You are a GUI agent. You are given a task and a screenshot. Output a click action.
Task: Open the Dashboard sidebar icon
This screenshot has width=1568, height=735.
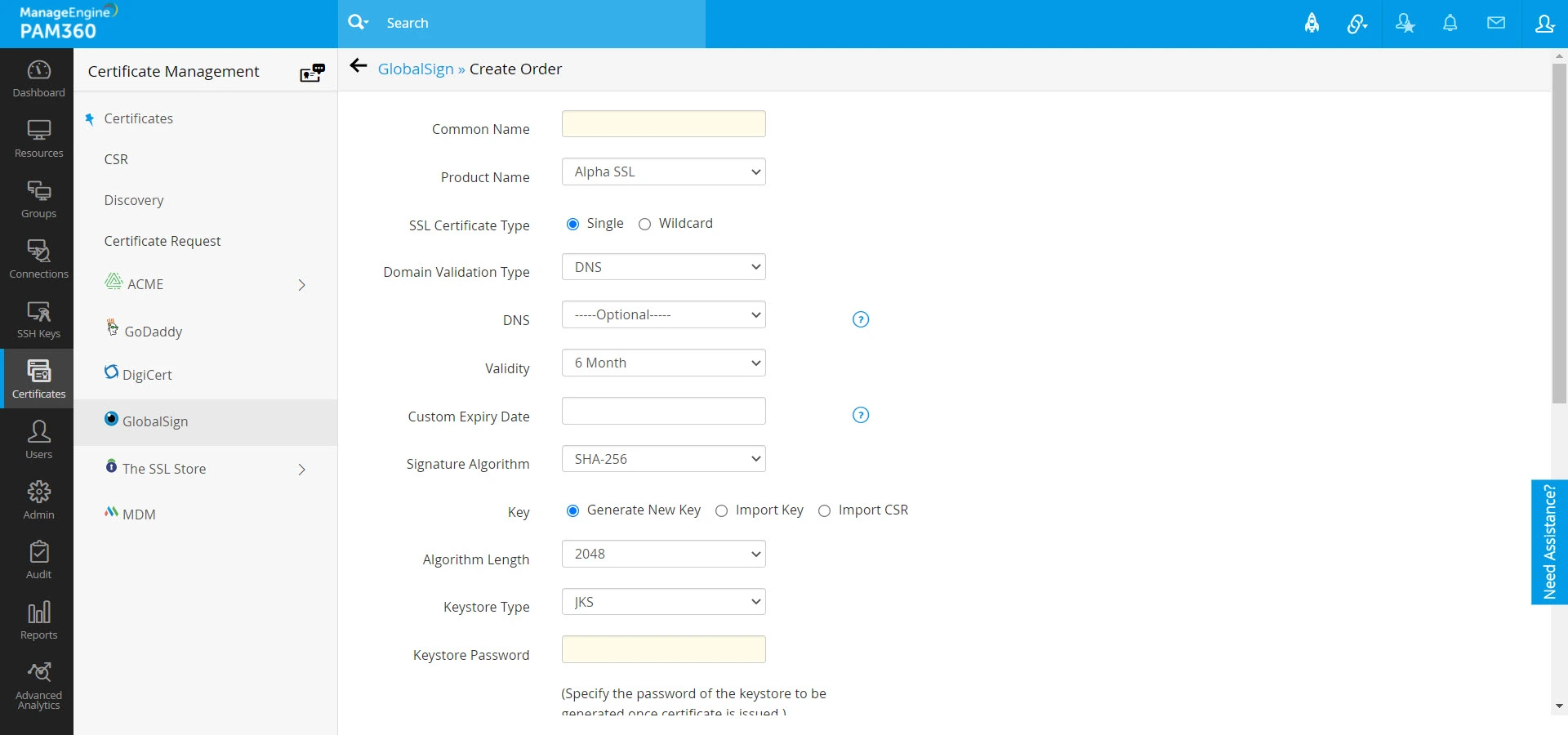tap(38, 78)
